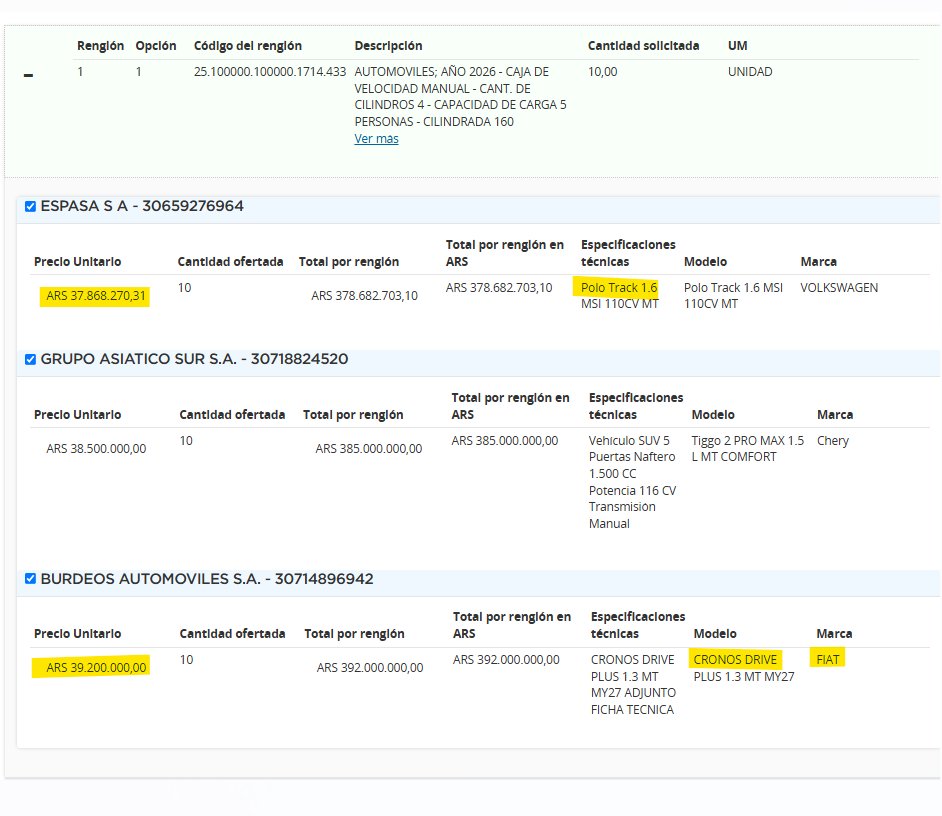The height and width of the screenshot is (816, 942).
Task: Click the requested quantity 10,00
Action: click(x=602, y=72)
